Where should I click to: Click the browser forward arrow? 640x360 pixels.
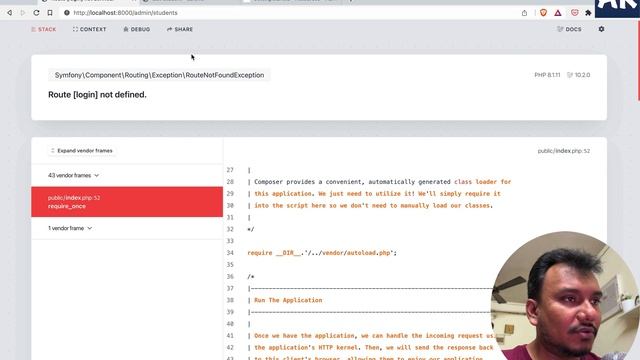pos(22,13)
